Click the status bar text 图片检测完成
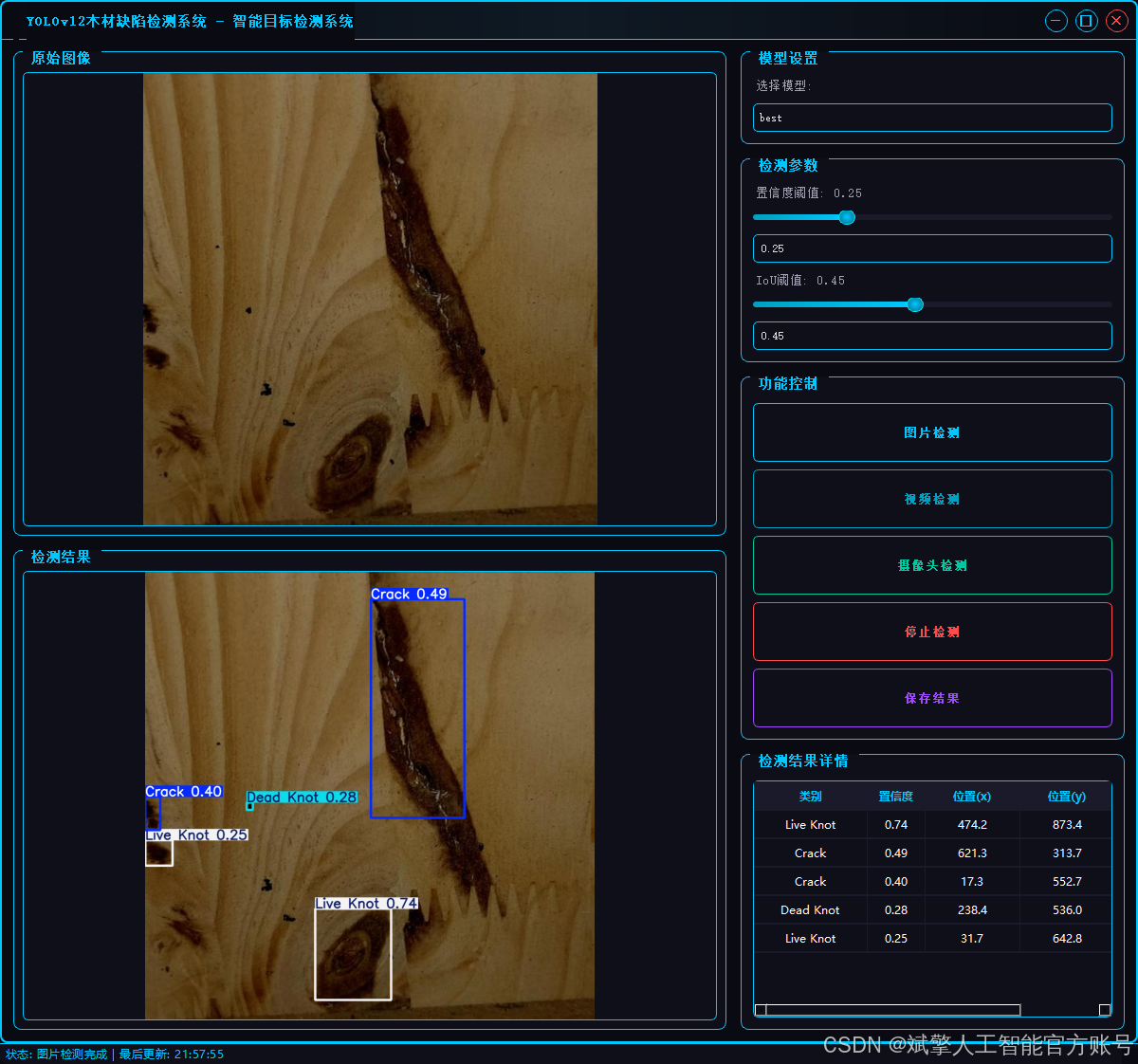The height and width of the screenshot is (1064, 1138). (72, 1055)
